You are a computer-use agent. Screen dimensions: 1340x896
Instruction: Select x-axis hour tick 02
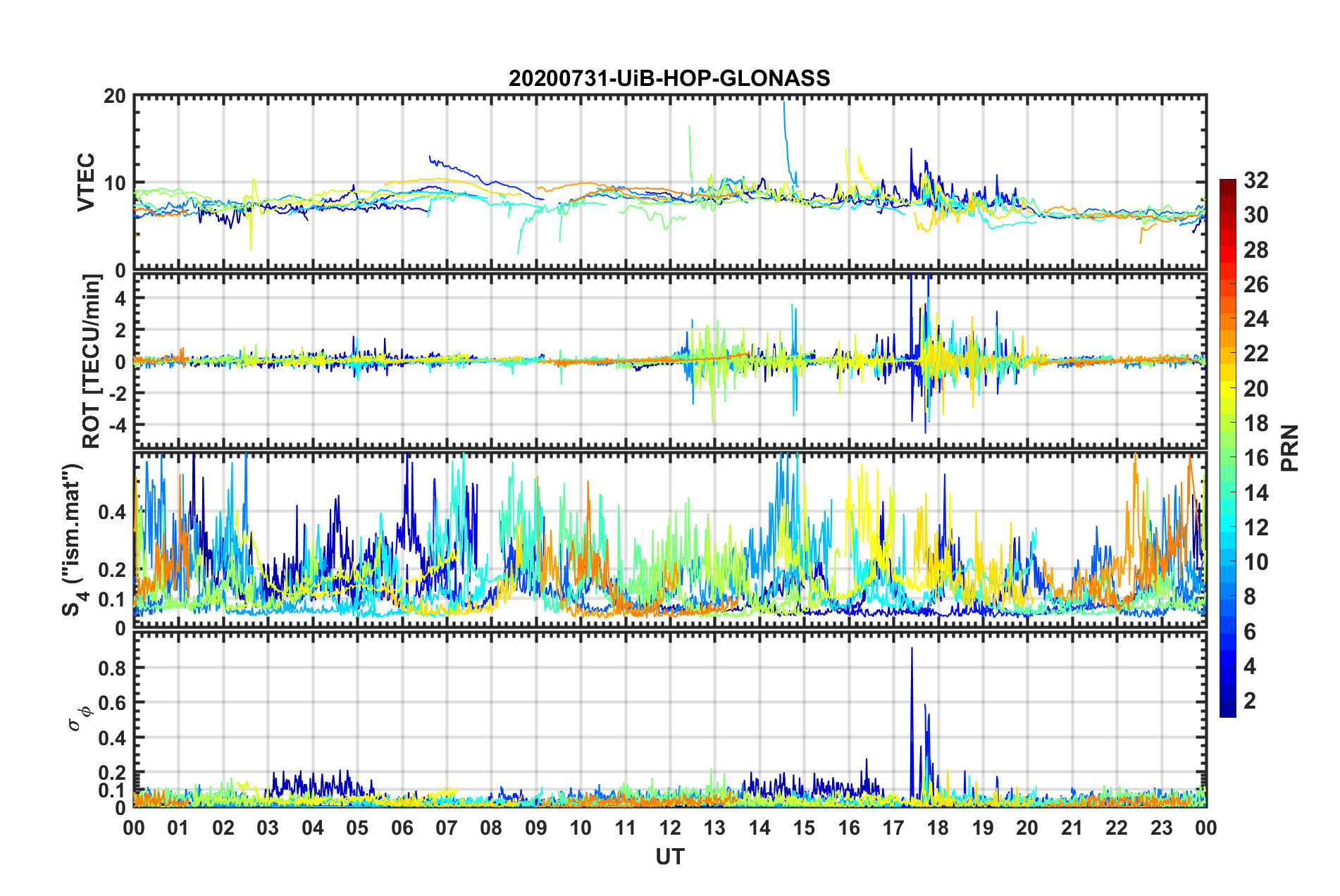point(223,828)
